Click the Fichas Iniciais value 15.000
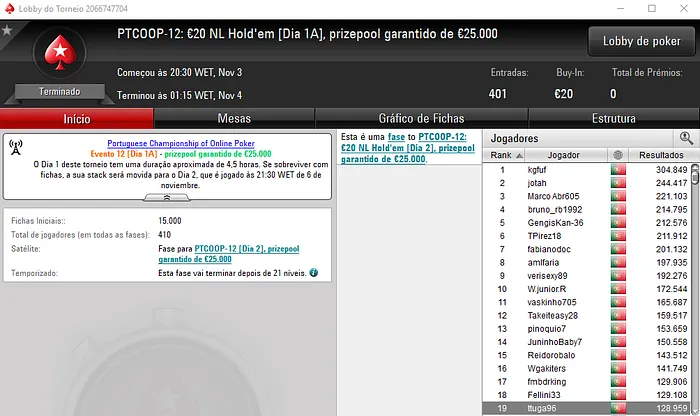Viewport: 700px width, 416px height. click(x=170, y=220)
